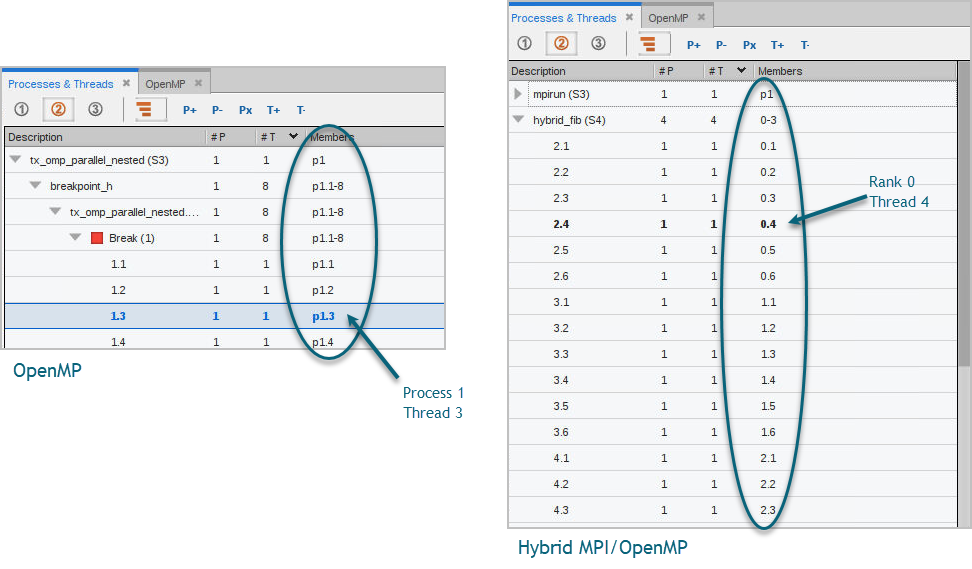Click Description column header in left panel
The image size is (972, 569).
(x=35, y=137)
